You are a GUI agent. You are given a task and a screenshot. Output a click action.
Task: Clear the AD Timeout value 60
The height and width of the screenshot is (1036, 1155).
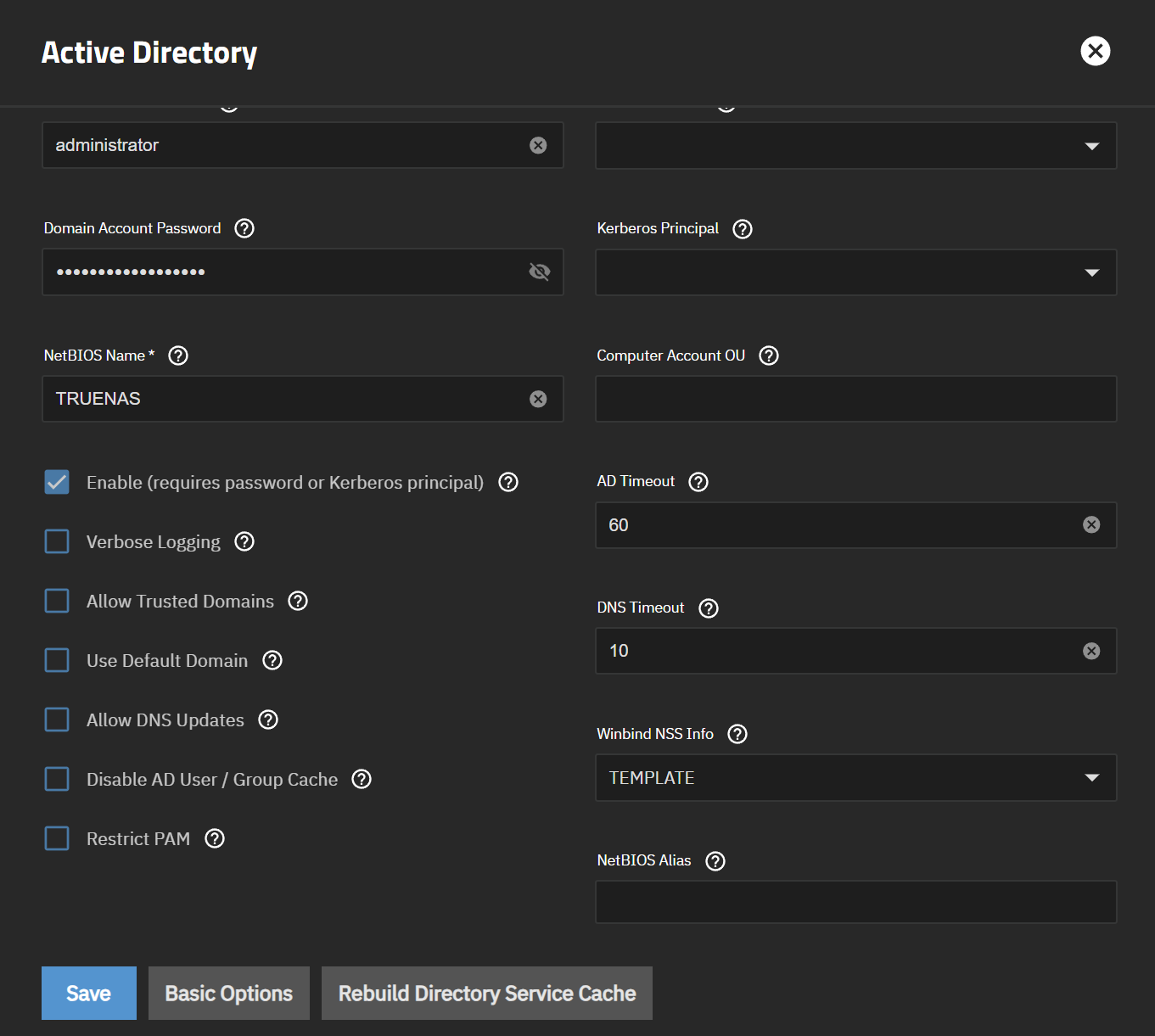[1091, 525]
